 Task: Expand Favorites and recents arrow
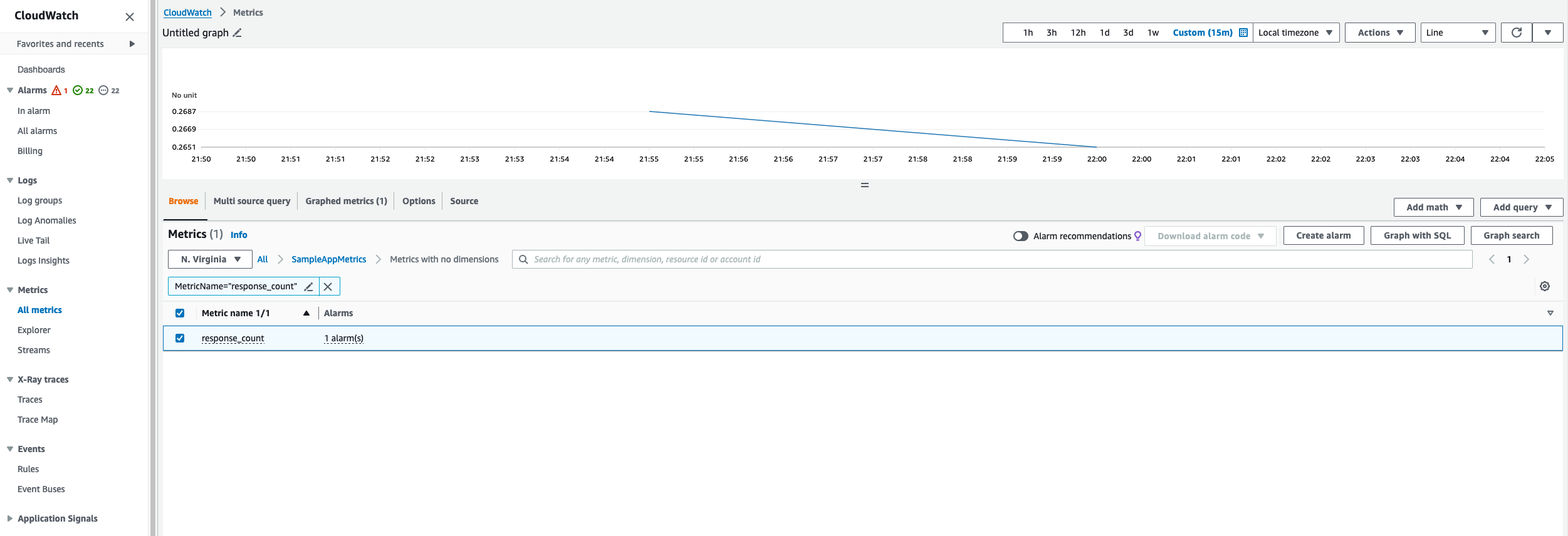(132, 44)
